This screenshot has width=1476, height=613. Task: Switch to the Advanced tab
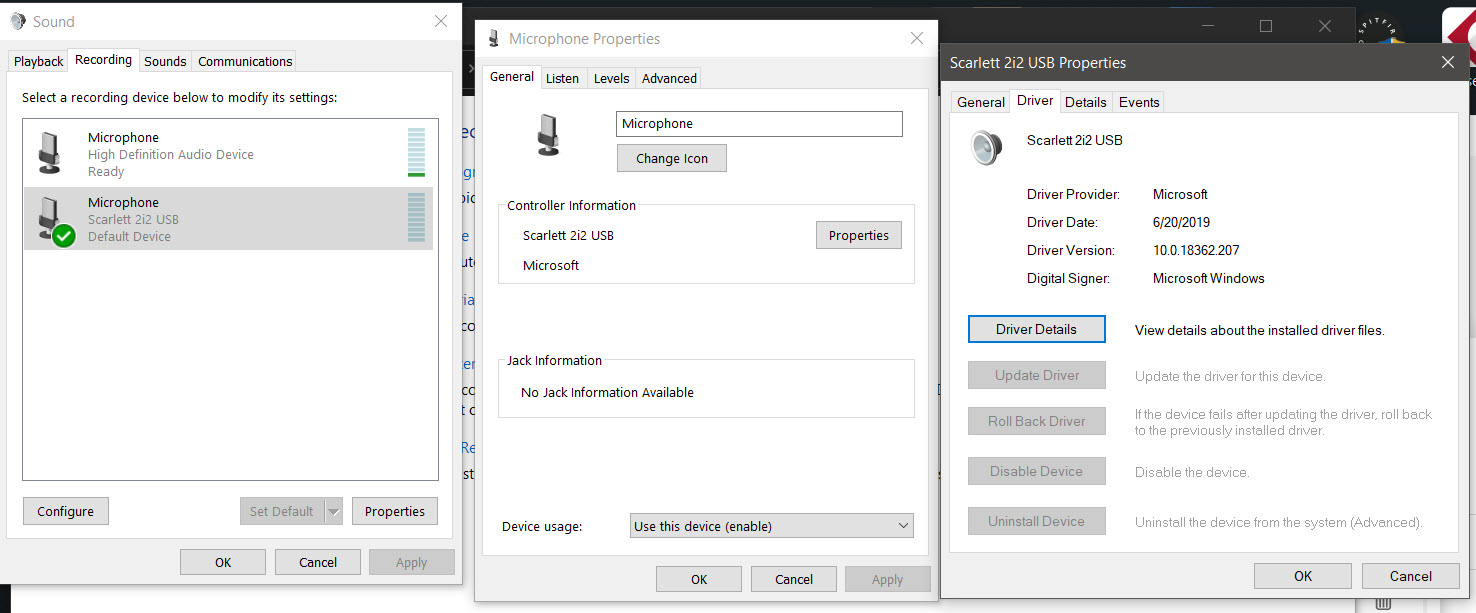pos(669,78)
